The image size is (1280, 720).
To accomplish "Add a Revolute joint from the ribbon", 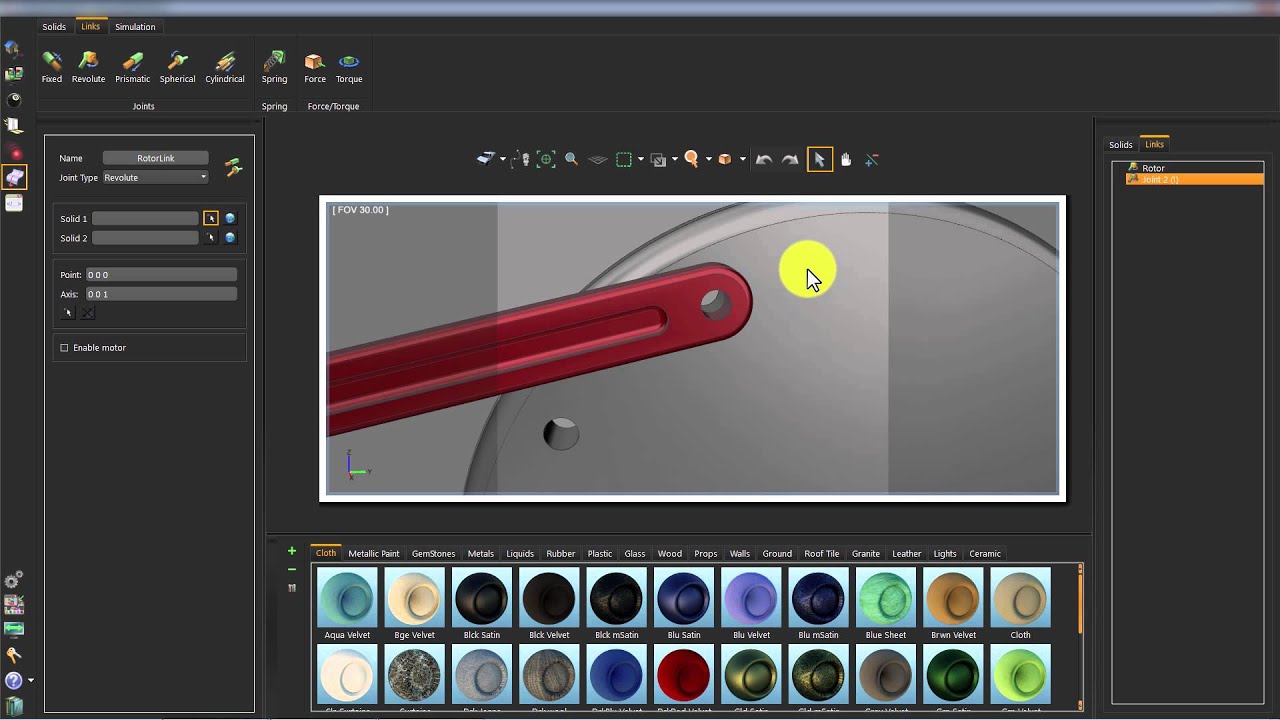I will click(x=88, y=67).
